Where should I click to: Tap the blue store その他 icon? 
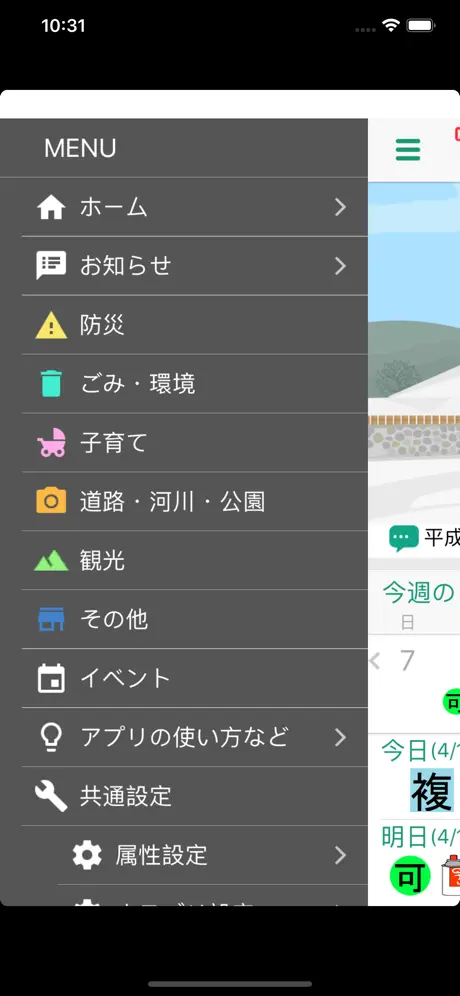click(51, 619)
